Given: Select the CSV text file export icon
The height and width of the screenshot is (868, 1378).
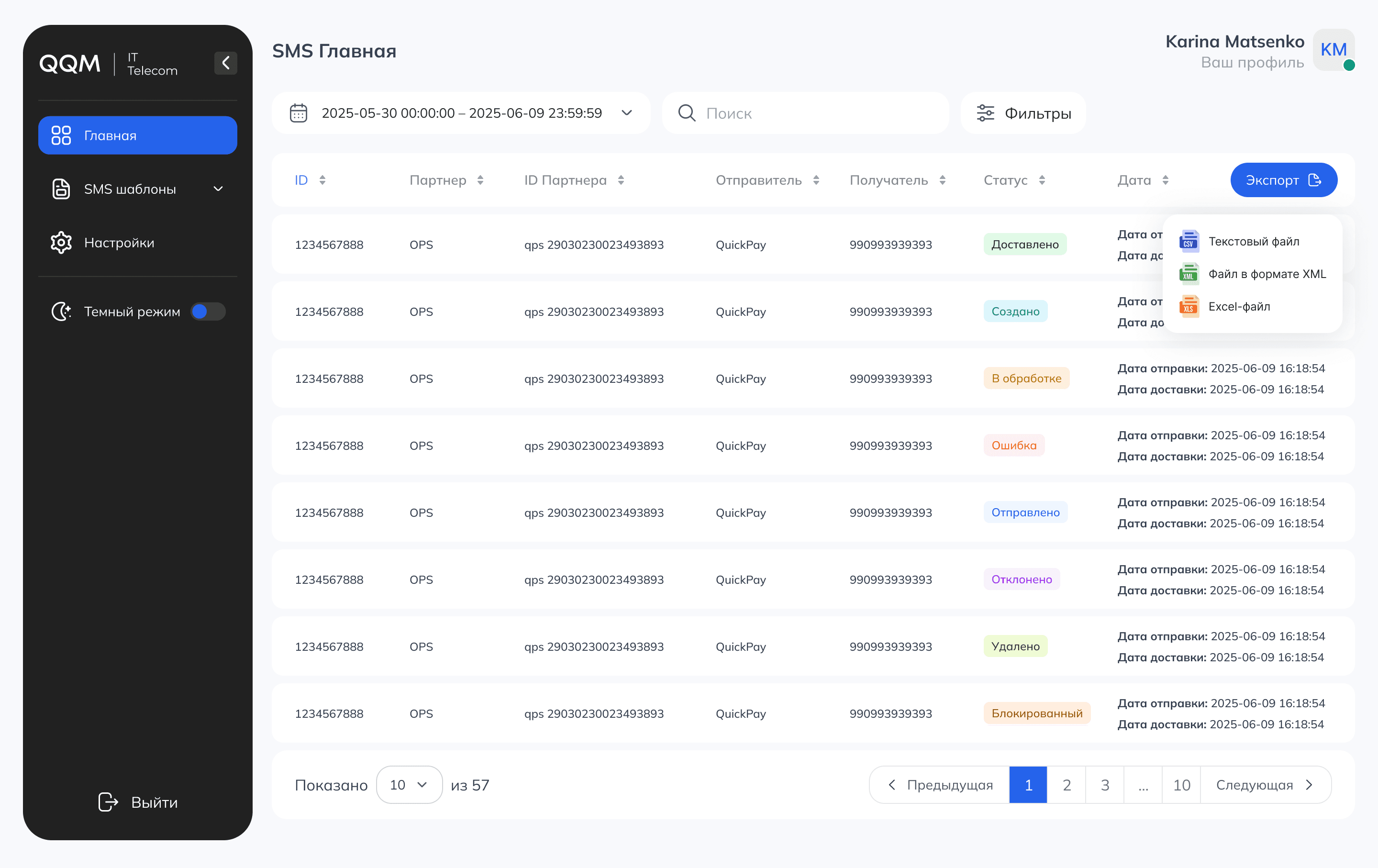Looking at the screenshot, I should [1189, 241].
